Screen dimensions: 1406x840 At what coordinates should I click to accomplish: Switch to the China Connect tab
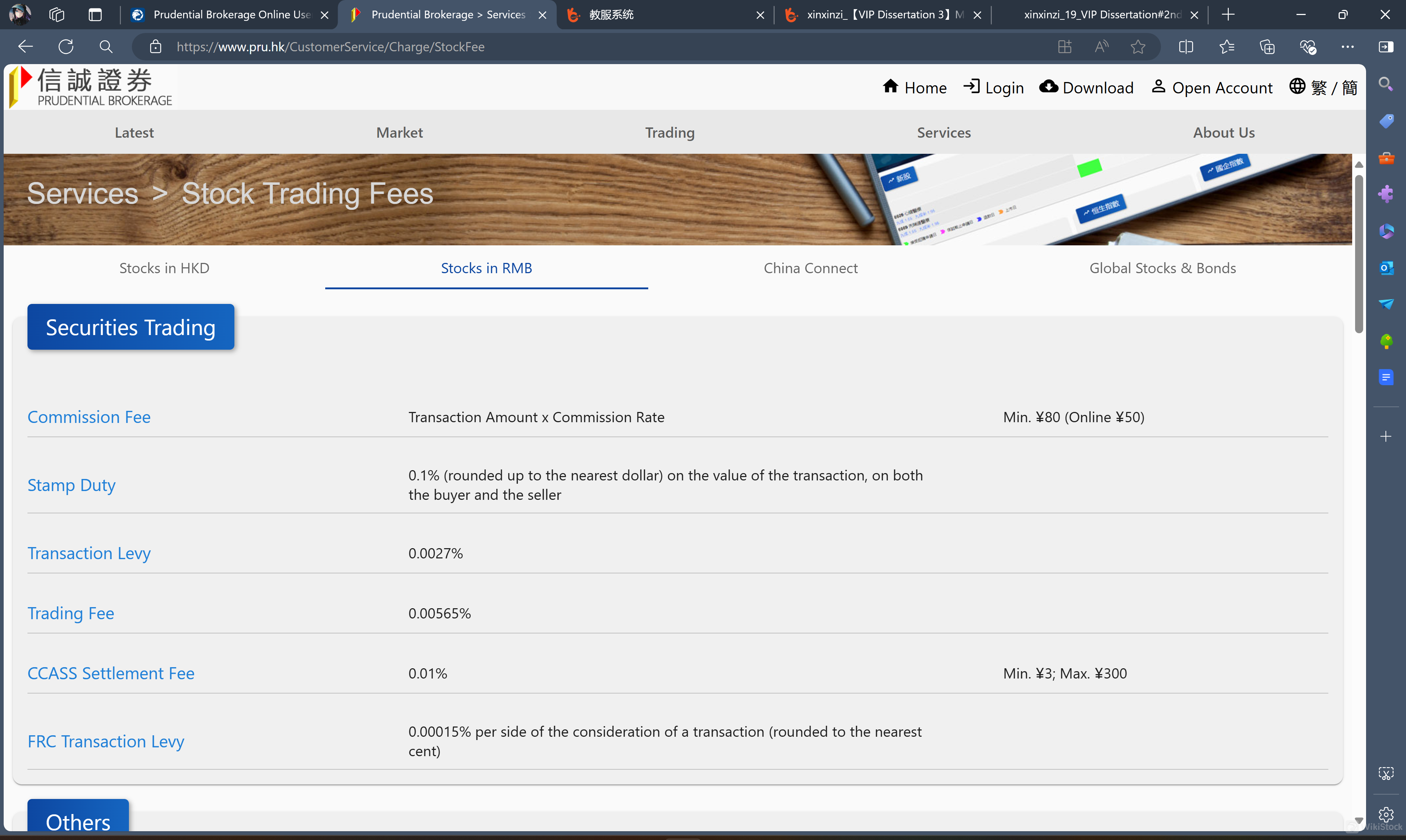pos(810,268)
